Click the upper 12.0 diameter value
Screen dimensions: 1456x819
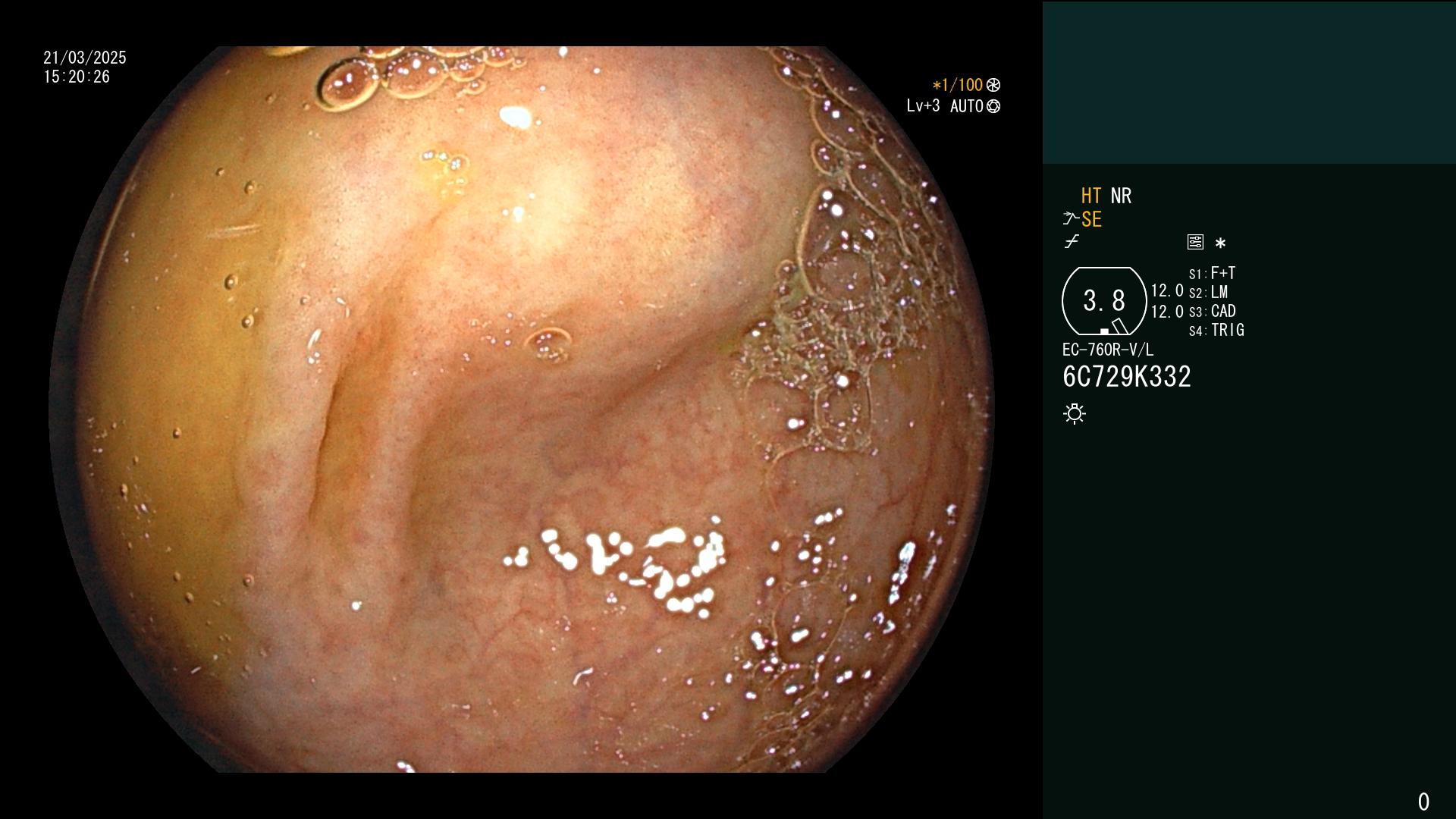coord(1167,290)
